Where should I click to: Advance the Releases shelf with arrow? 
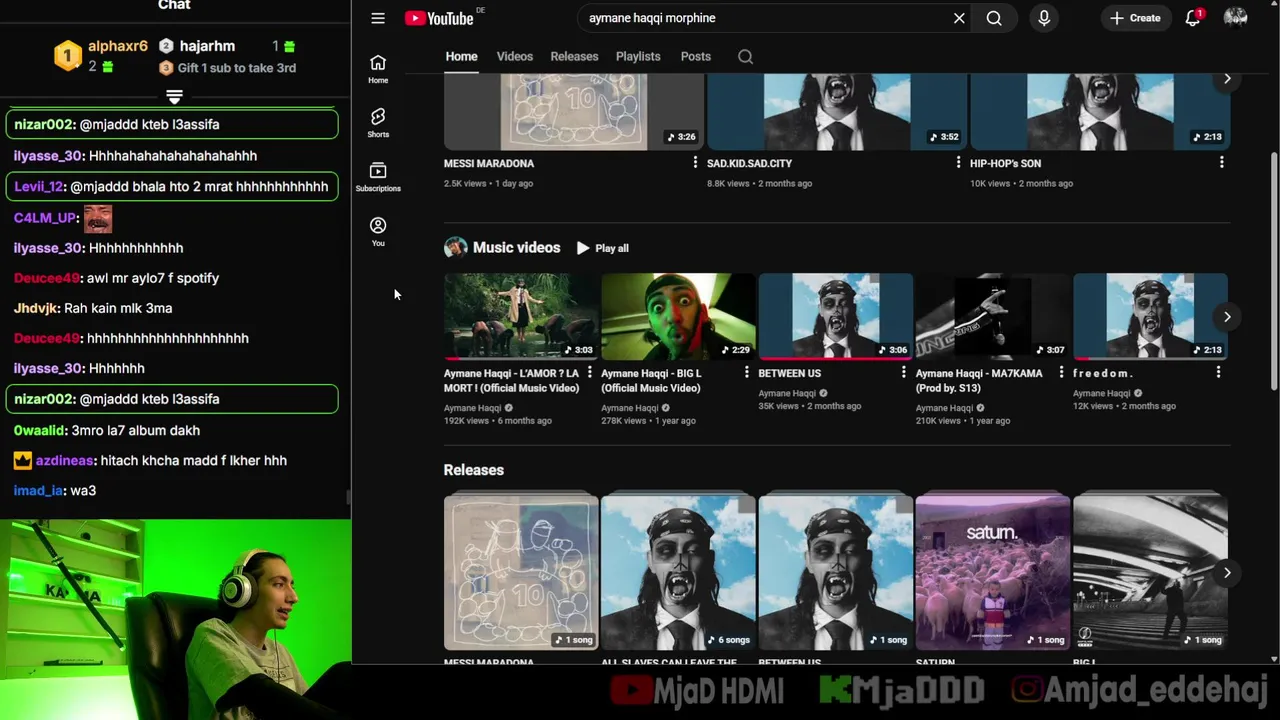1227,573
